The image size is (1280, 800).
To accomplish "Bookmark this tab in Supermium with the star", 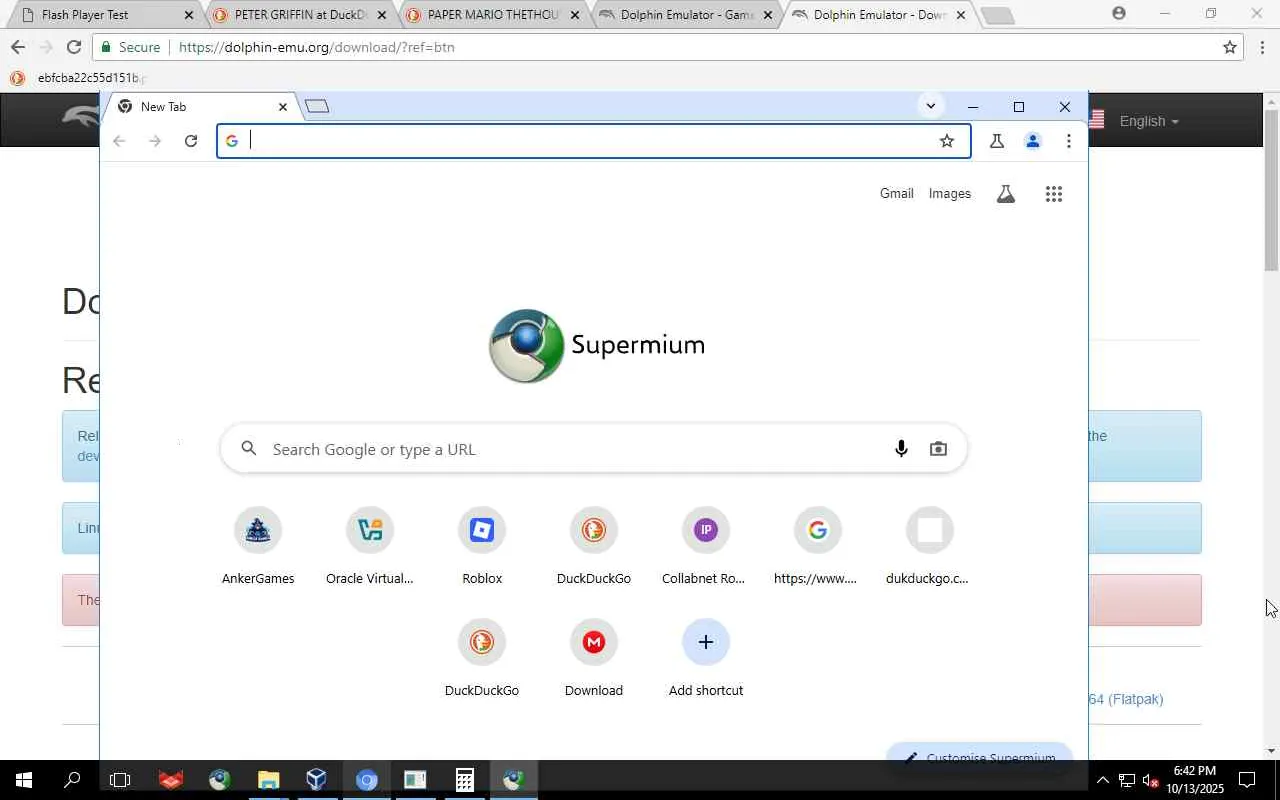I will (947, 141).
